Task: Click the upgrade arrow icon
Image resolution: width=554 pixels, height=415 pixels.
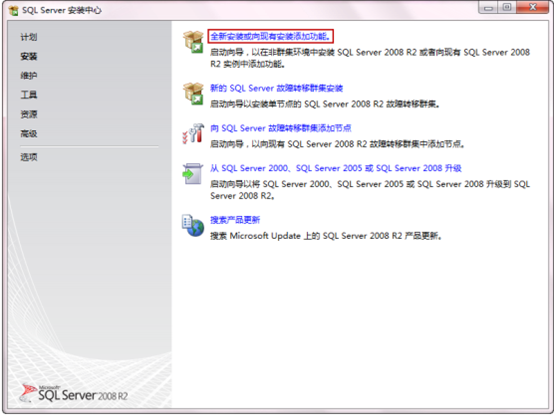Action: [x=193, y=173]
